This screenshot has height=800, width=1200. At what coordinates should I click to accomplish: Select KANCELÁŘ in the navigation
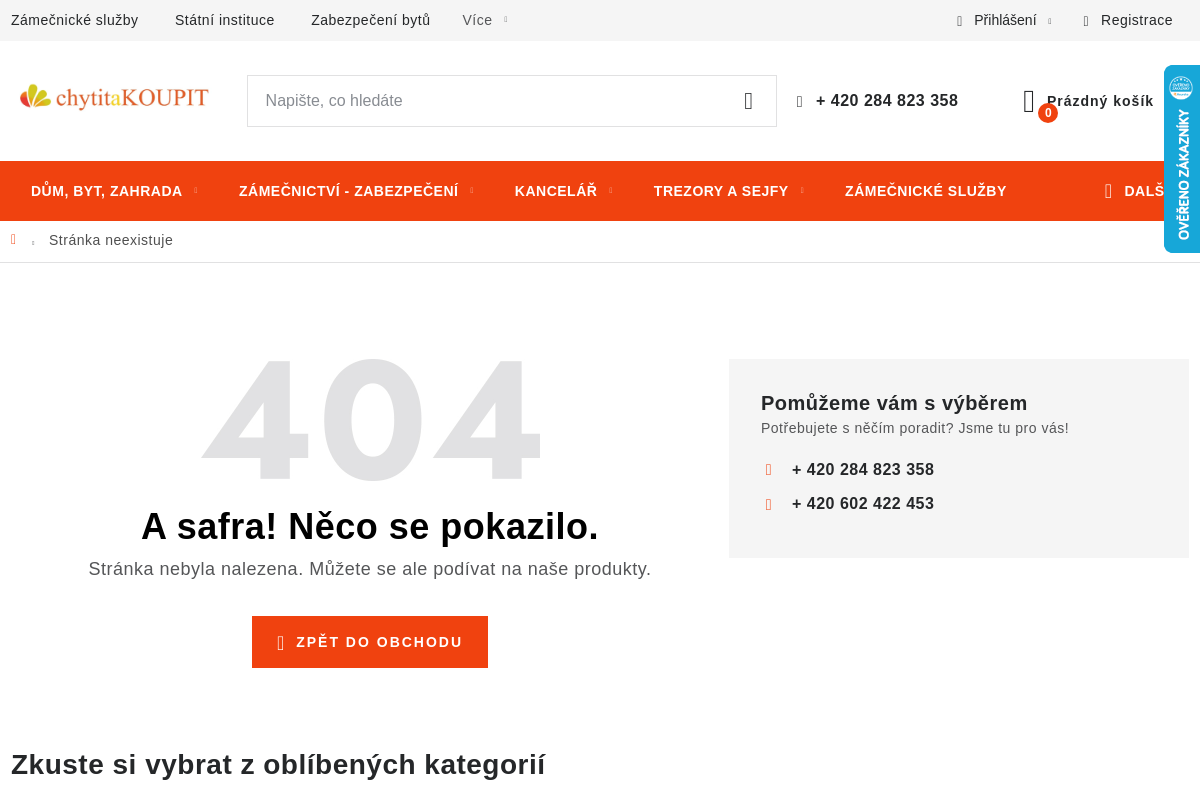pyautogui.click(x=554, y=190)
